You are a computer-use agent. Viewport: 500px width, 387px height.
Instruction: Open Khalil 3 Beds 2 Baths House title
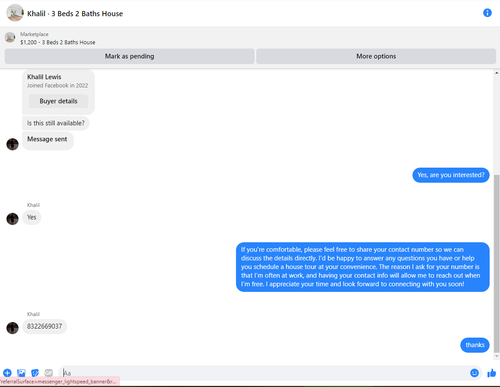point(75,14)
